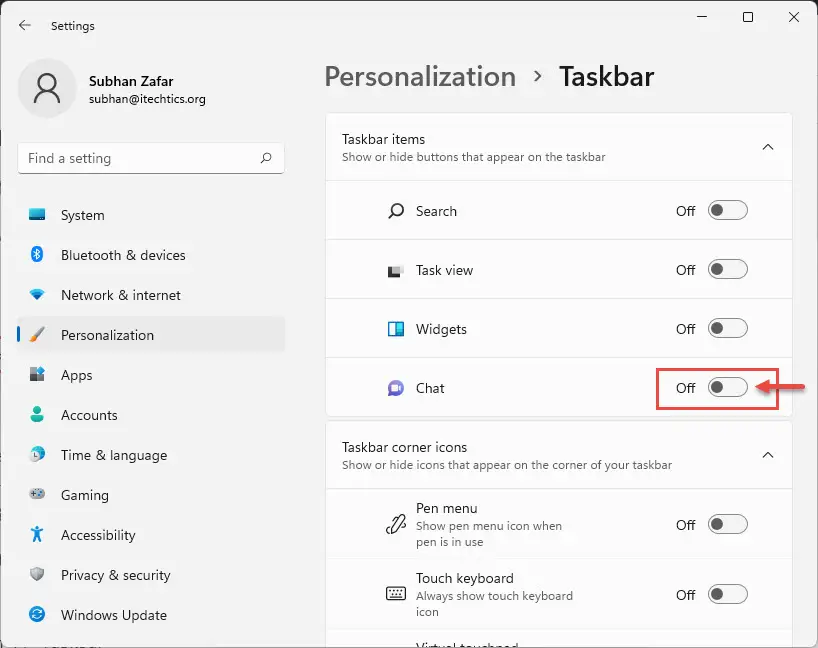Click the Accessibility figure icon
The image size is (818, 648).
click(x=37, y=534)
